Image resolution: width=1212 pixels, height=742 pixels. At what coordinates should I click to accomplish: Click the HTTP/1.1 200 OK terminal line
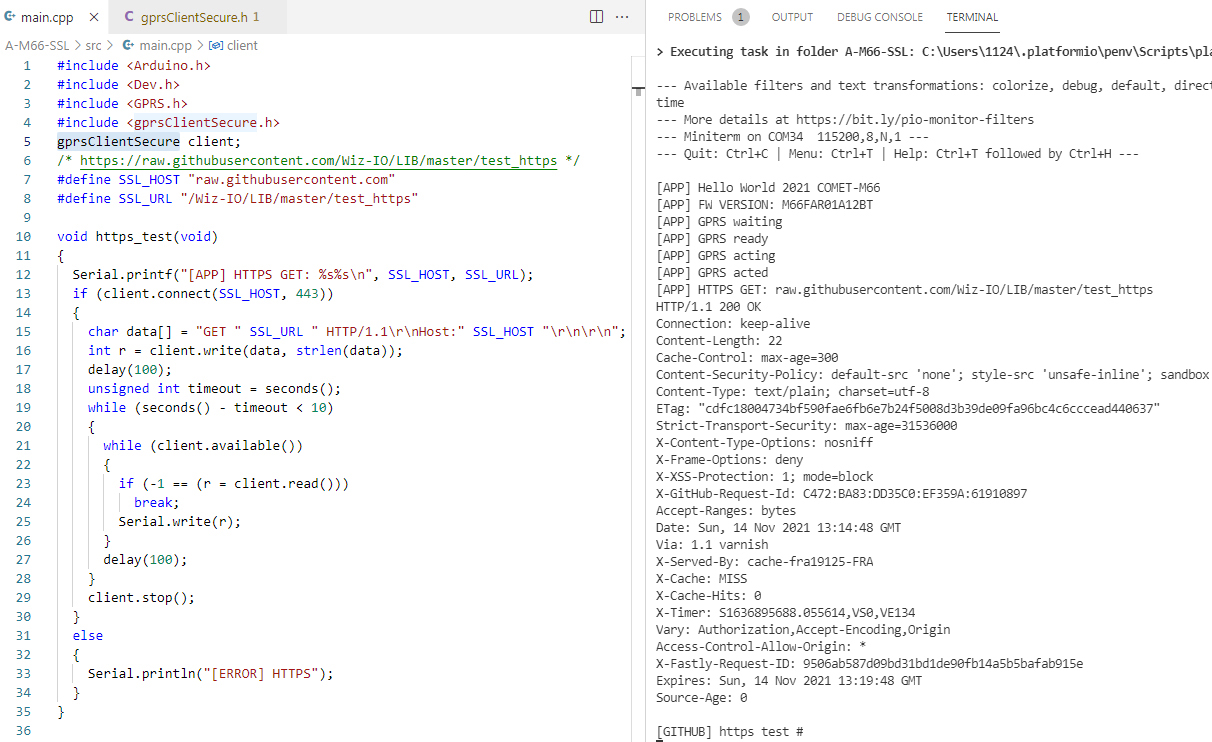pos(708,307)
